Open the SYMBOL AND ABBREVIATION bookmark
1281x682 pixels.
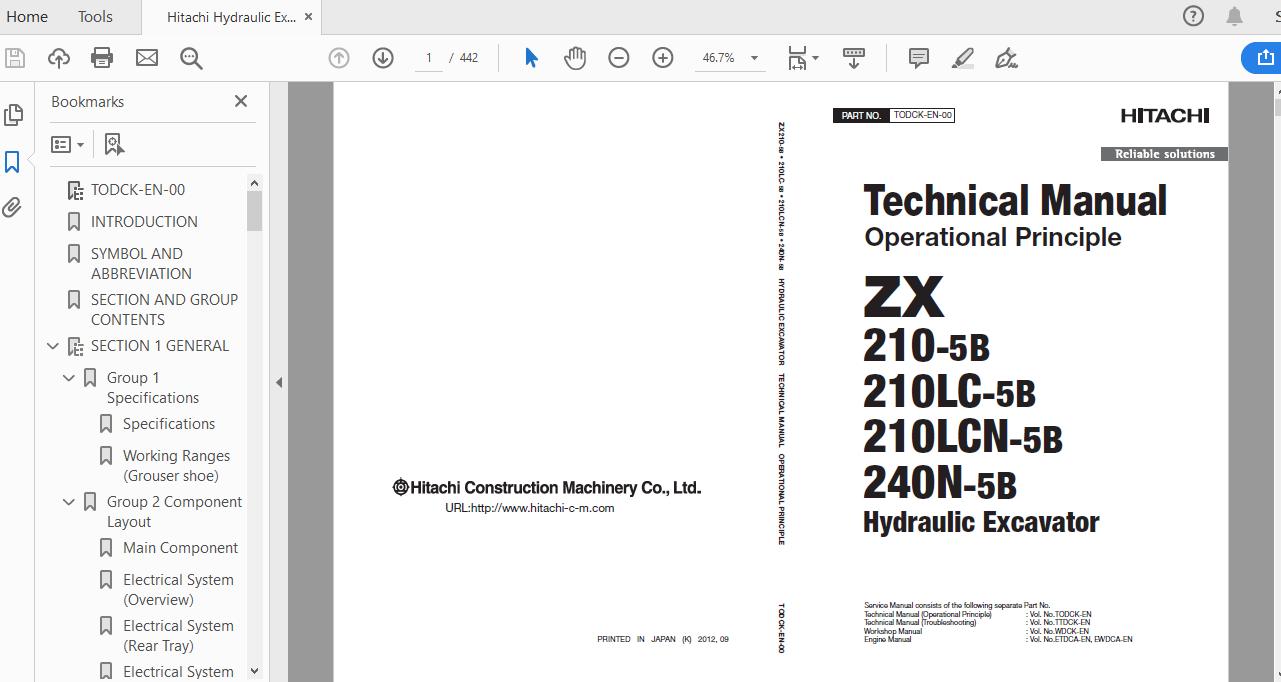(x=141, y=264)
